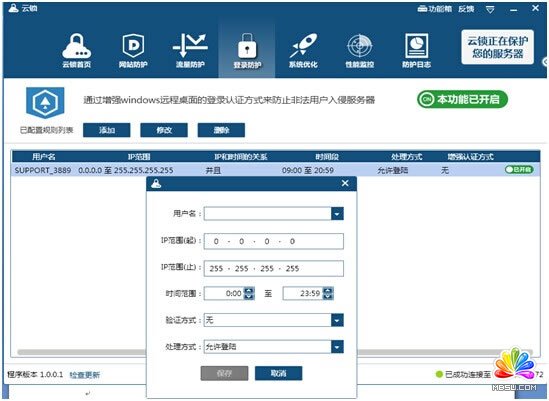Open the title bar dropdown menu triangle
Screen dimensions: 549x401
(490, 10)
